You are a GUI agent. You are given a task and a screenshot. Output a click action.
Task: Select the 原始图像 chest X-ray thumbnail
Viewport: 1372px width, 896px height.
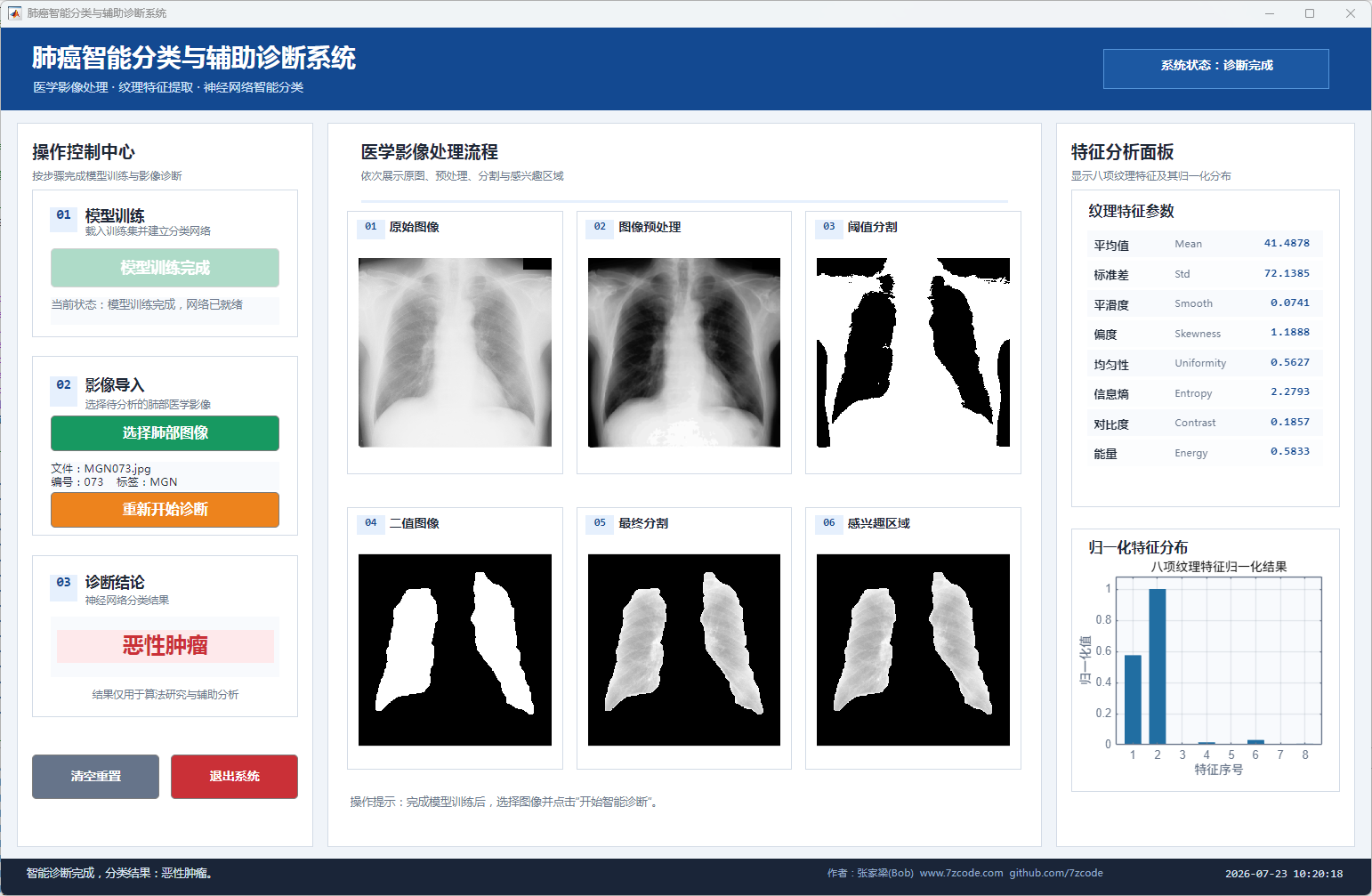tap(455, 352)
